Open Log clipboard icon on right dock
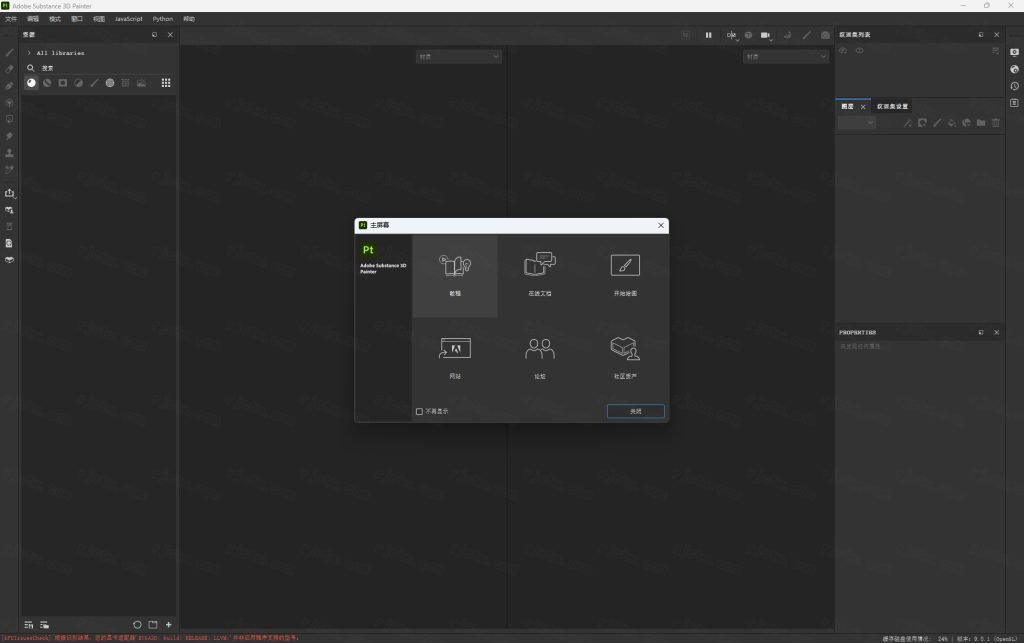Screen dimensions: 1024x643 tap(1014, 103)
